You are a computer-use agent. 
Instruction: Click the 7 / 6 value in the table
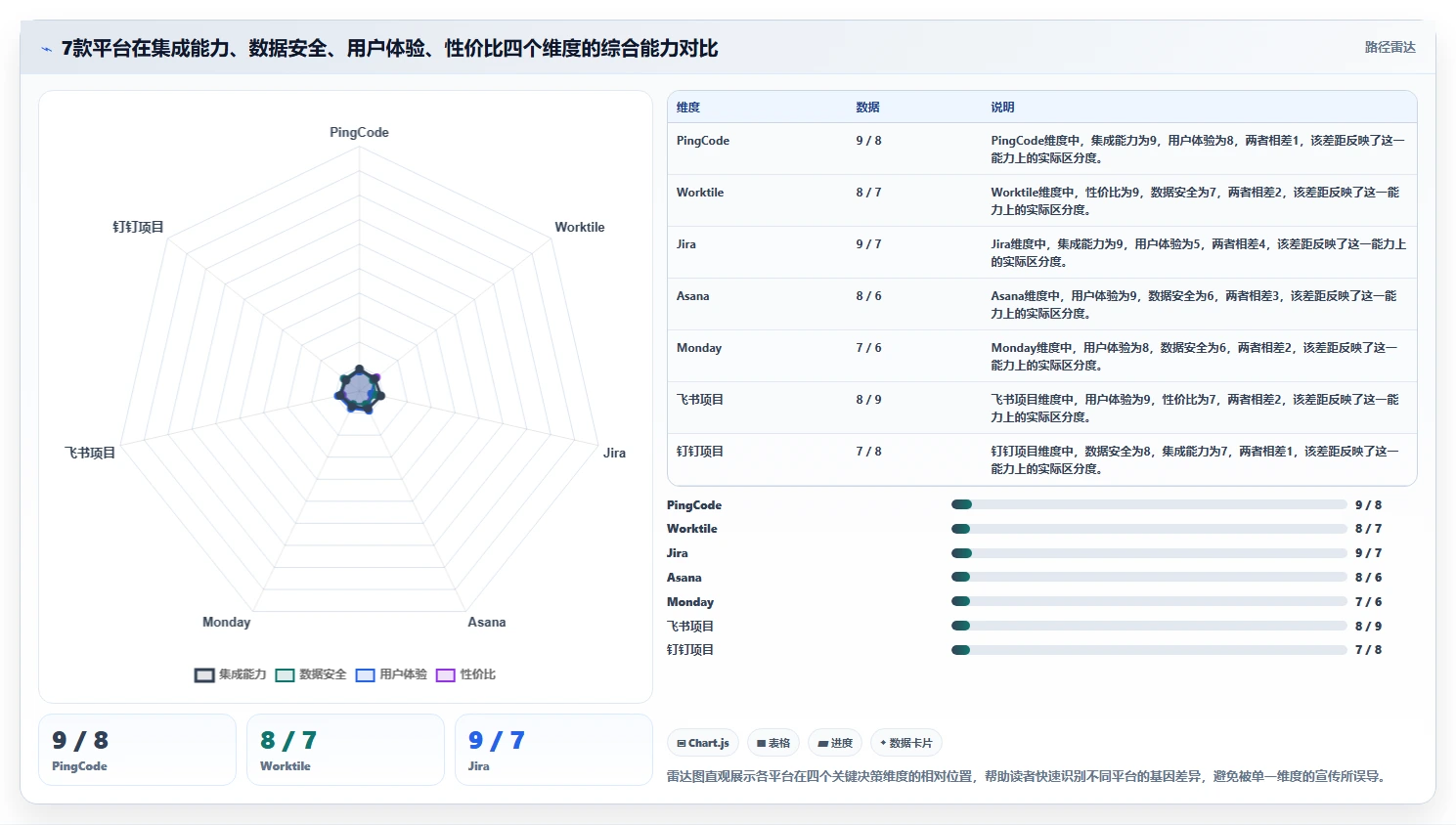coord(868,348)
